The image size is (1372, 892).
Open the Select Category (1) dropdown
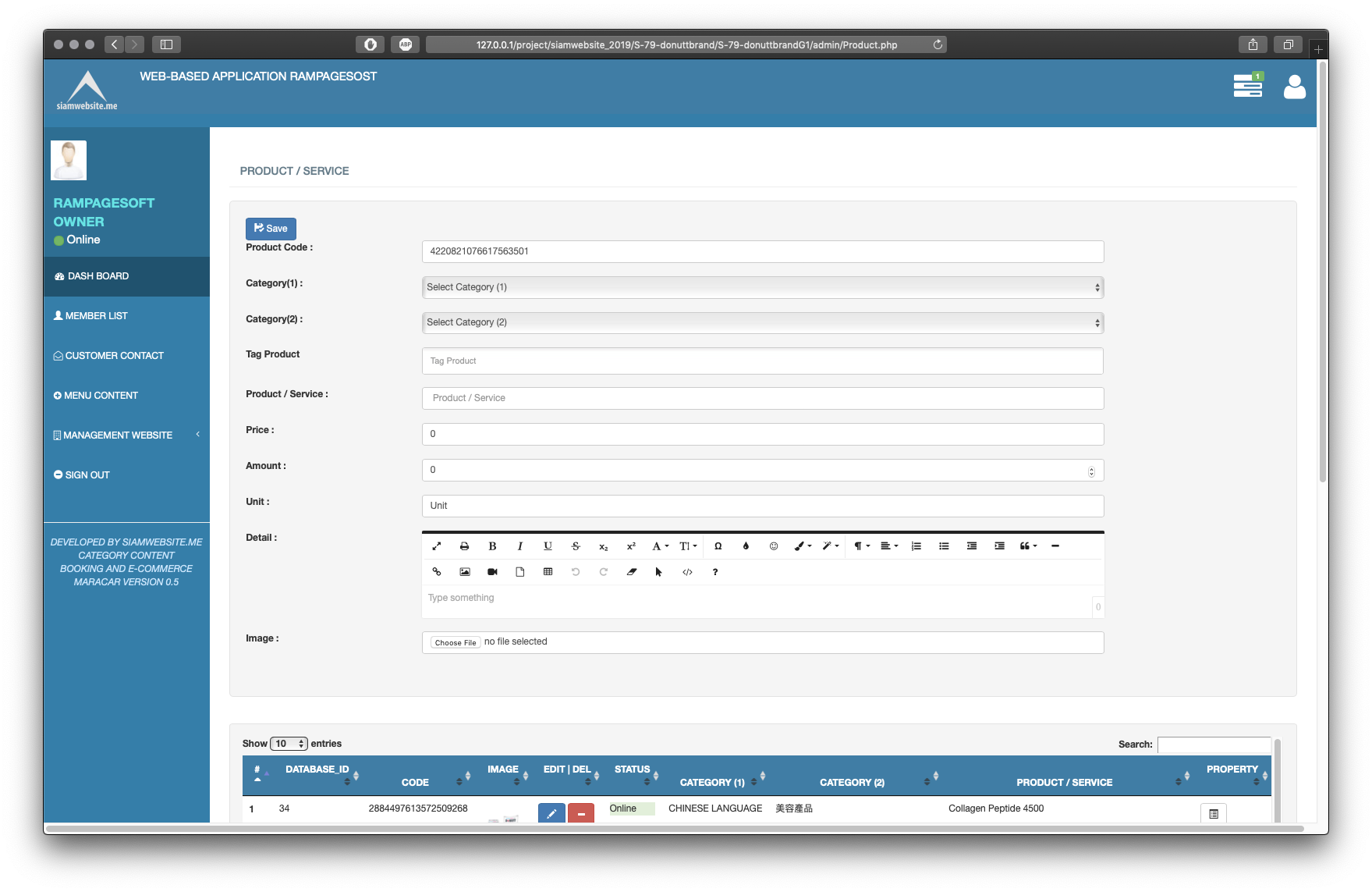(x=762, y=287)
